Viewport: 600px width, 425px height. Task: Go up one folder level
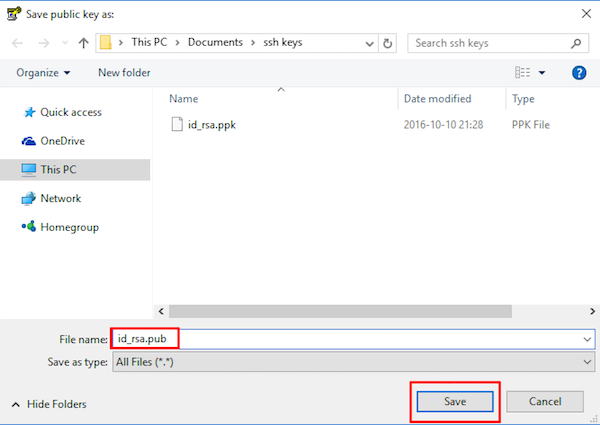(83, 43)
